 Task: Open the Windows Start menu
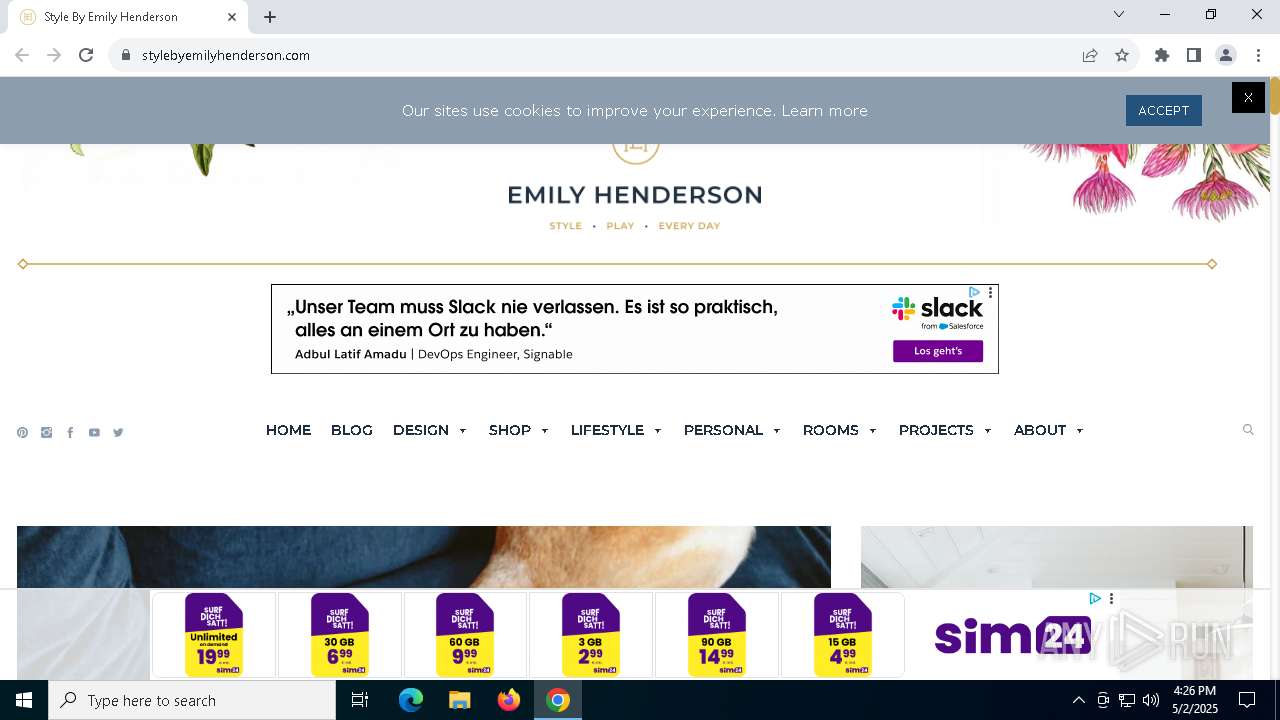(x=24, y=700)
